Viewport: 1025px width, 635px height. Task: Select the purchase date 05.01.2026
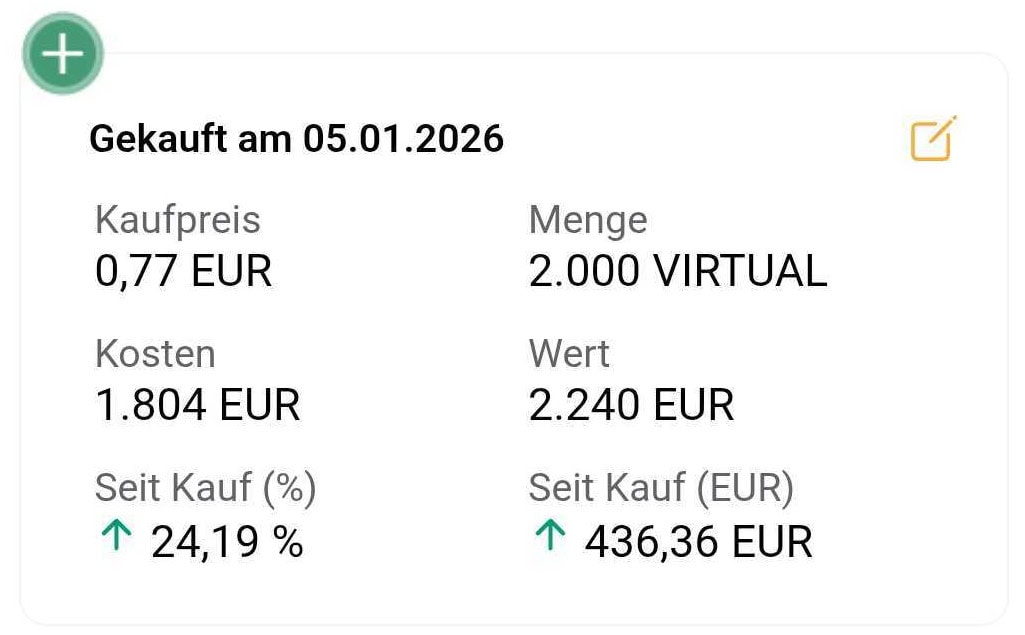pyautogui.click(x=403, y=139)
